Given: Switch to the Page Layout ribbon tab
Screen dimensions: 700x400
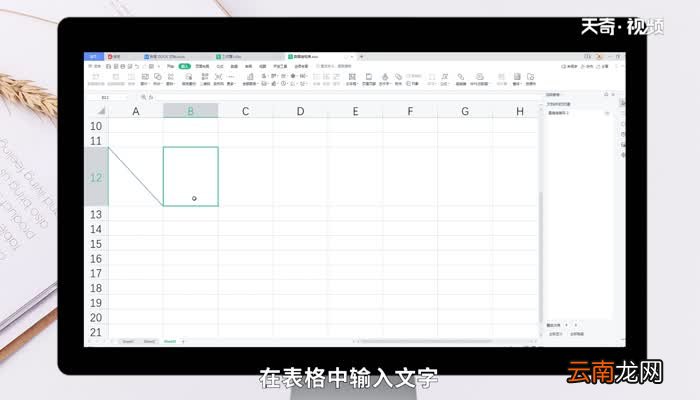Looking at the screenshot, I should coord(202,66).
